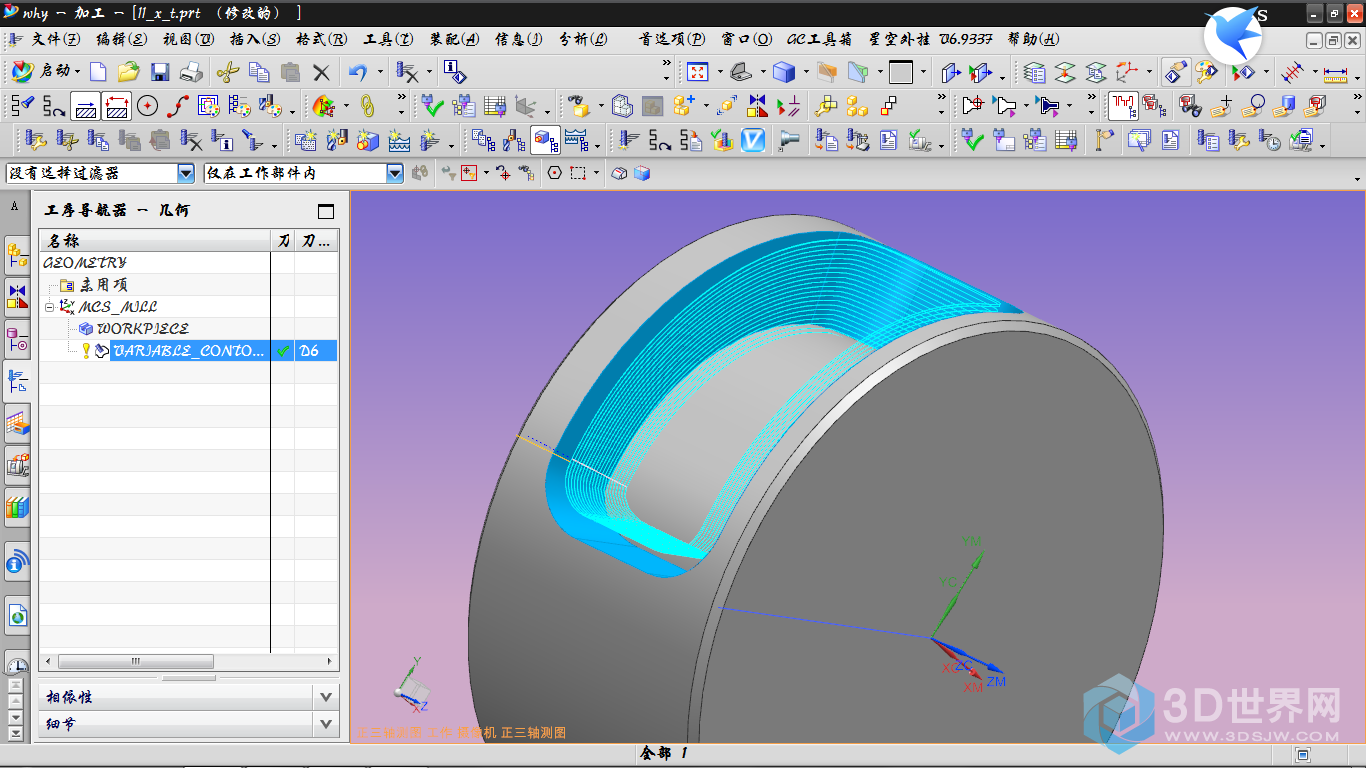Collapse the MCS_MILL tree node
Viewport: 1366px width, 768px height.
point(50,307)
